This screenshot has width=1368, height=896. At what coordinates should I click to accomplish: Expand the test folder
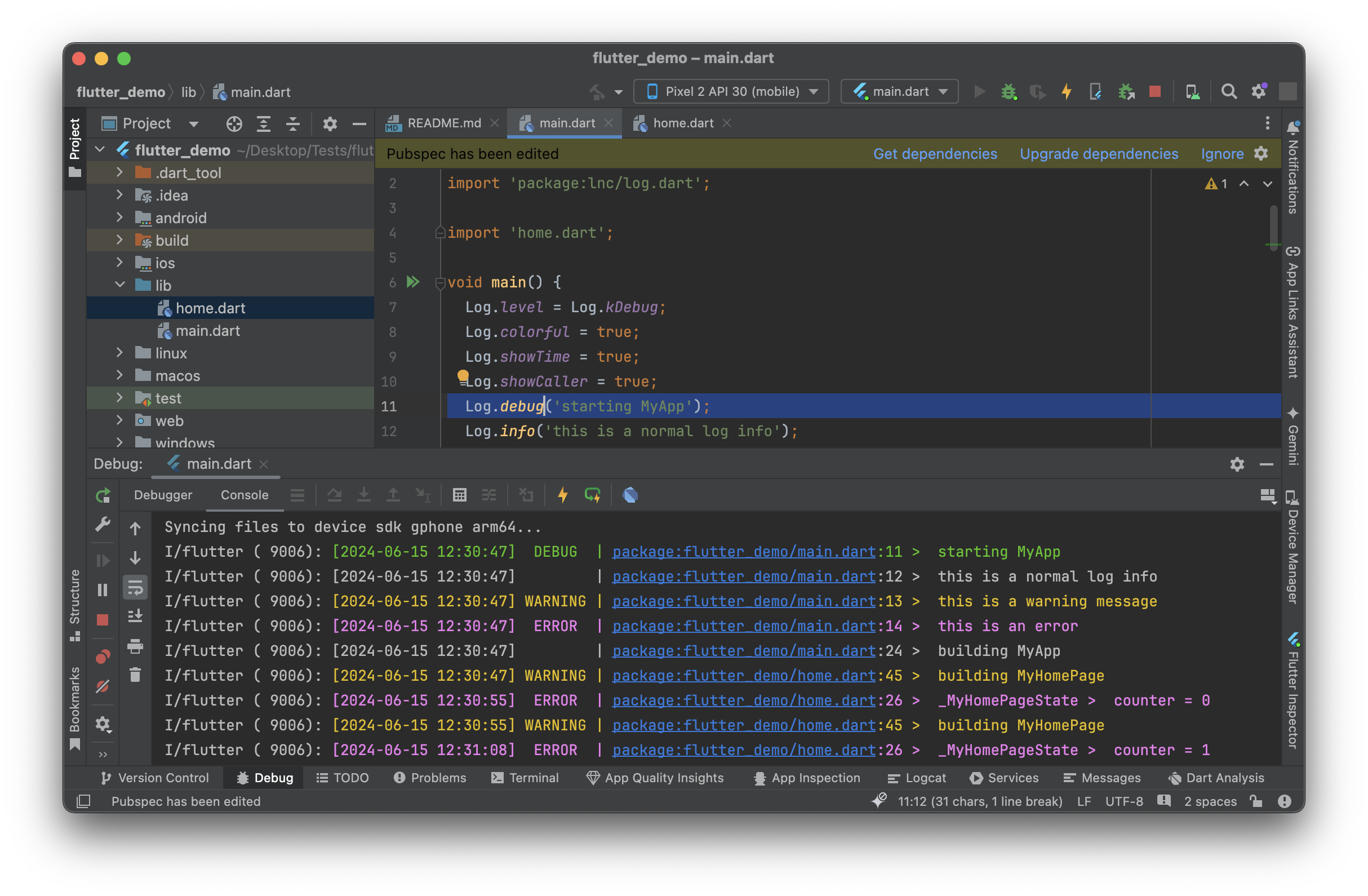119,397
